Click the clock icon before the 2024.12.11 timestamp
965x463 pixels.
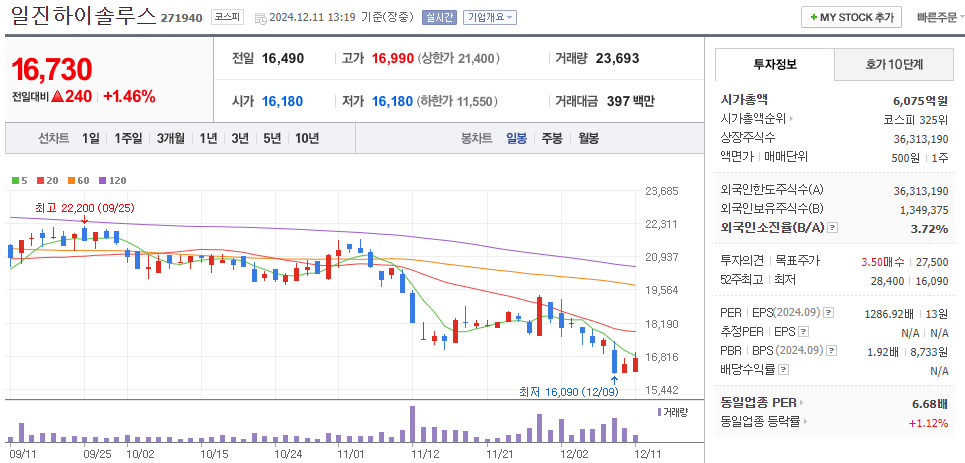[x=260, y=18]
